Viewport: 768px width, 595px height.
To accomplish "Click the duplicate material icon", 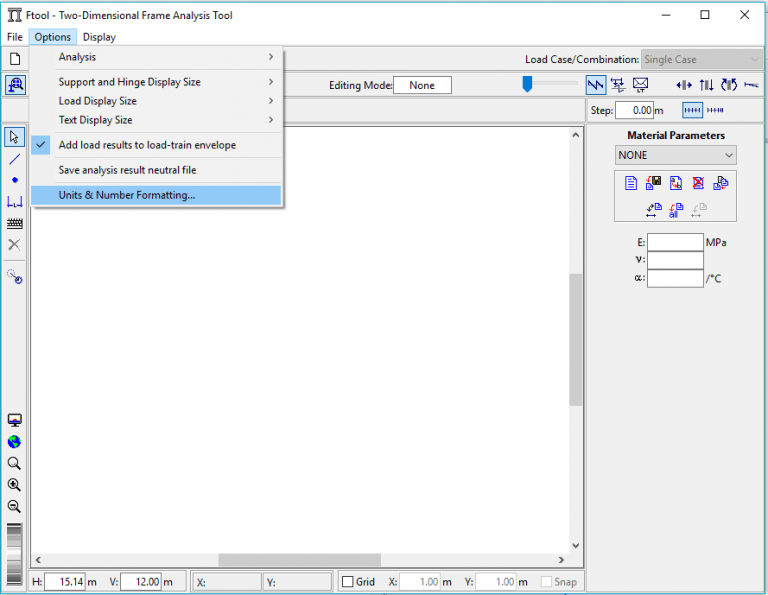I will point(721,183).
